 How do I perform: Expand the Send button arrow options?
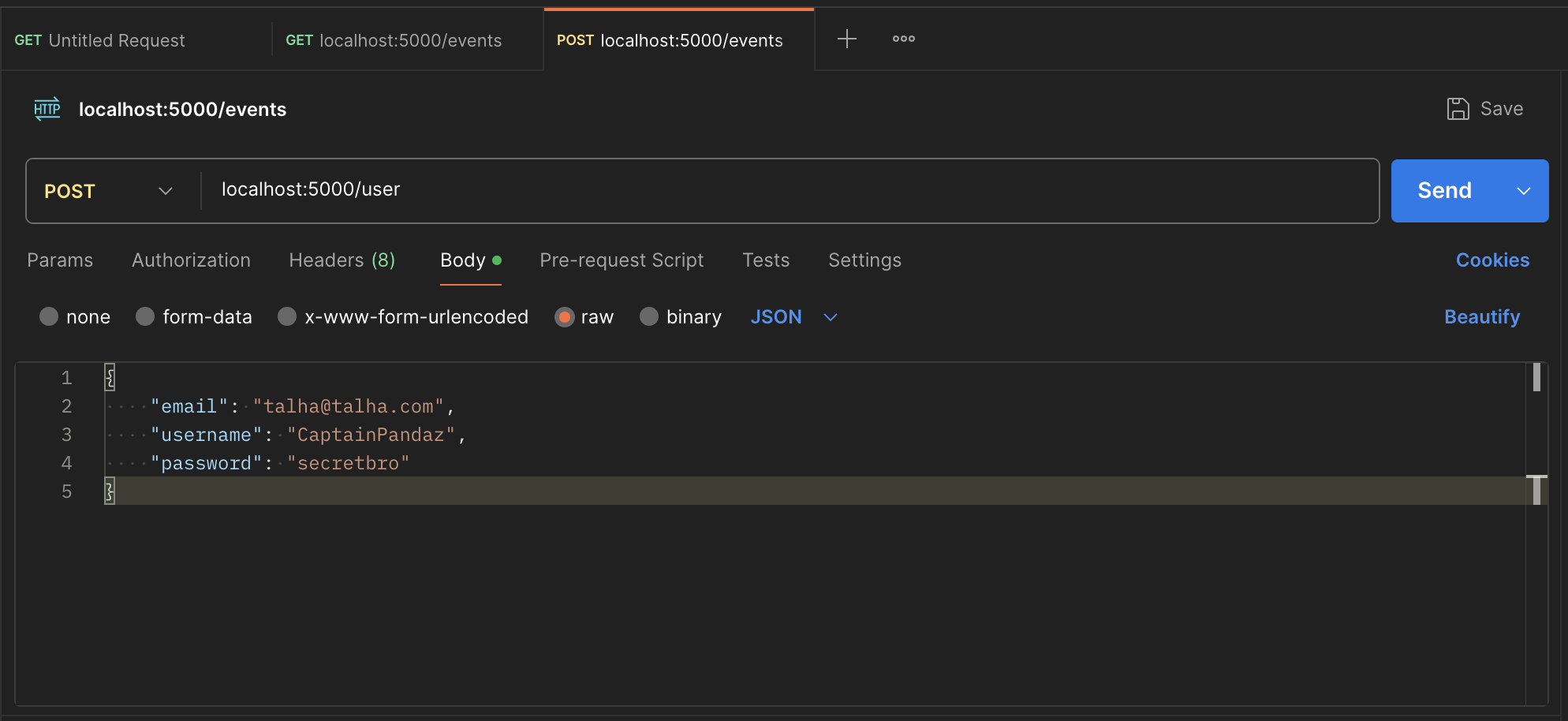[x=1523, y=191]
